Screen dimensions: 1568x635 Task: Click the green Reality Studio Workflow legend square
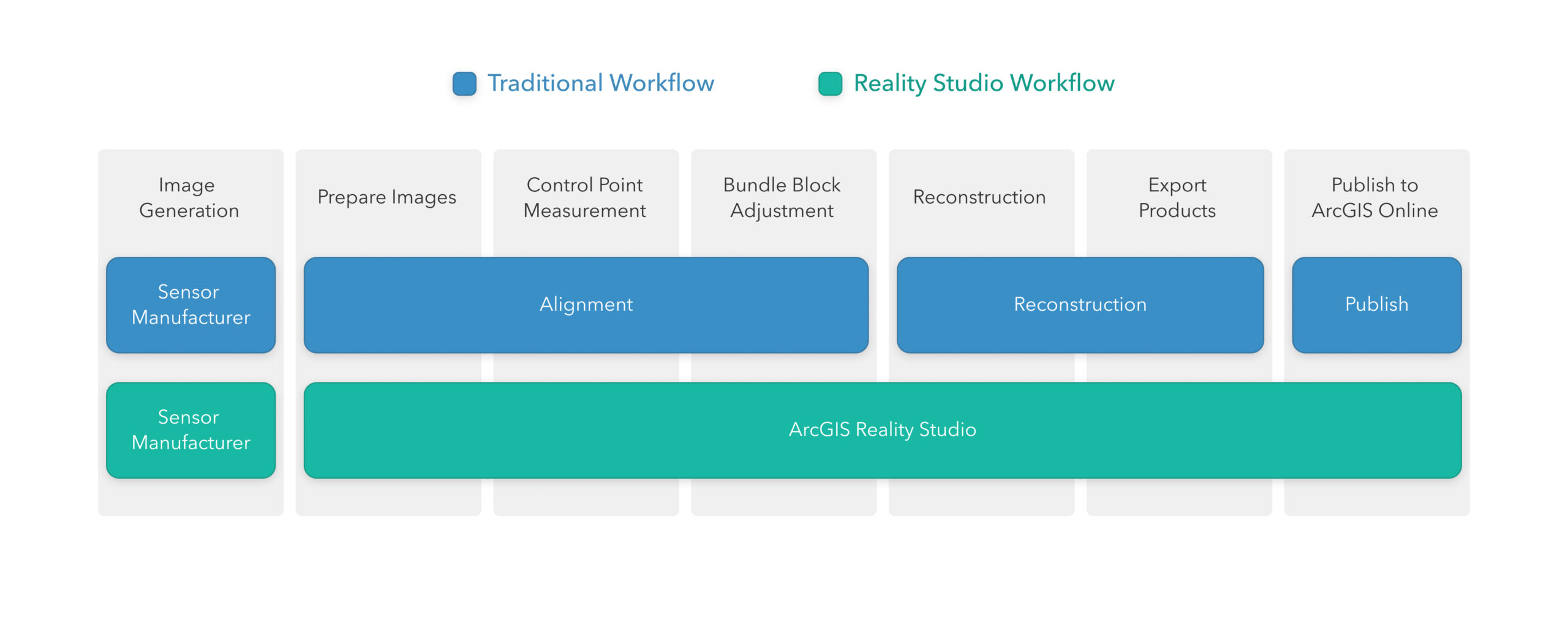tap(829, 83)
